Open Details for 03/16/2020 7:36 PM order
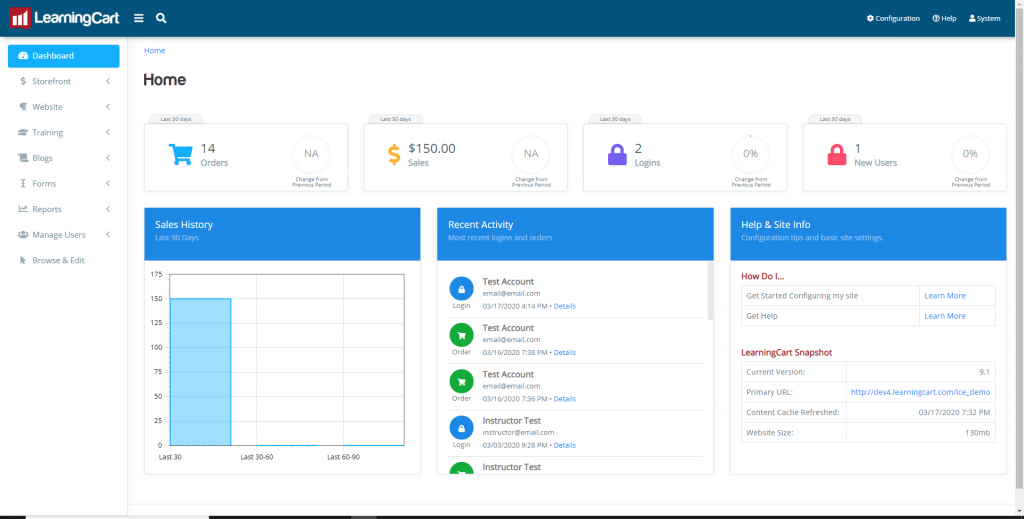 [x=564, y=399]
